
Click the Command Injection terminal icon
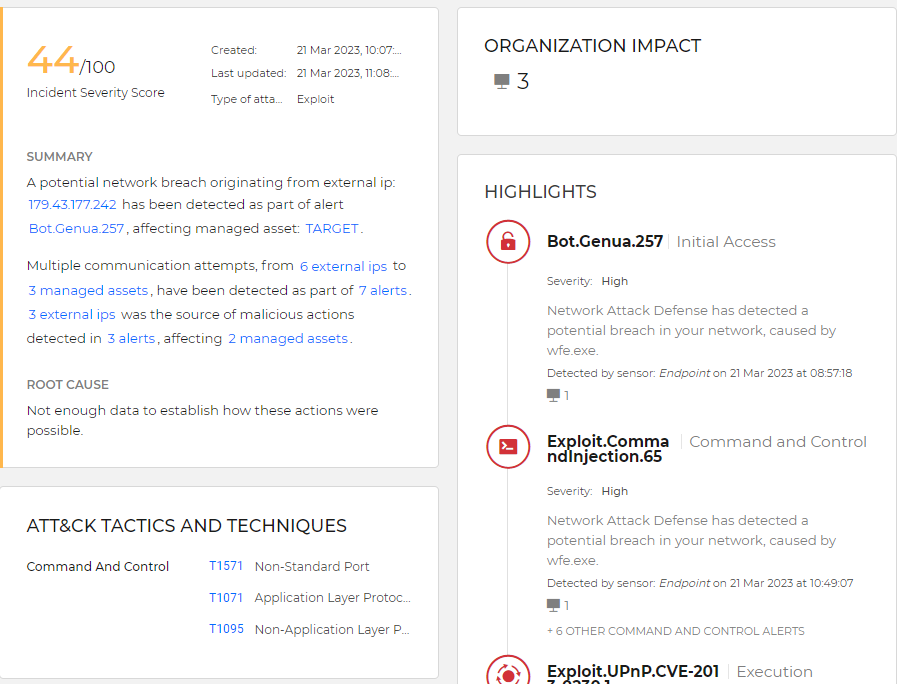(508, 447)
